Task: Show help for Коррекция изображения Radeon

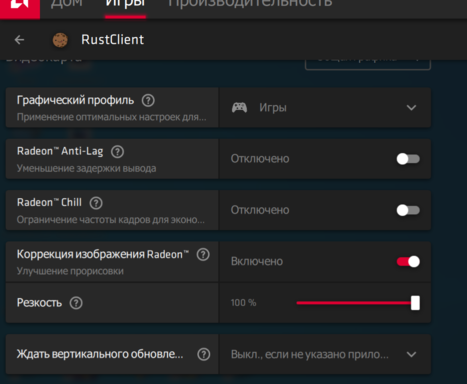Action: [203, 254]
